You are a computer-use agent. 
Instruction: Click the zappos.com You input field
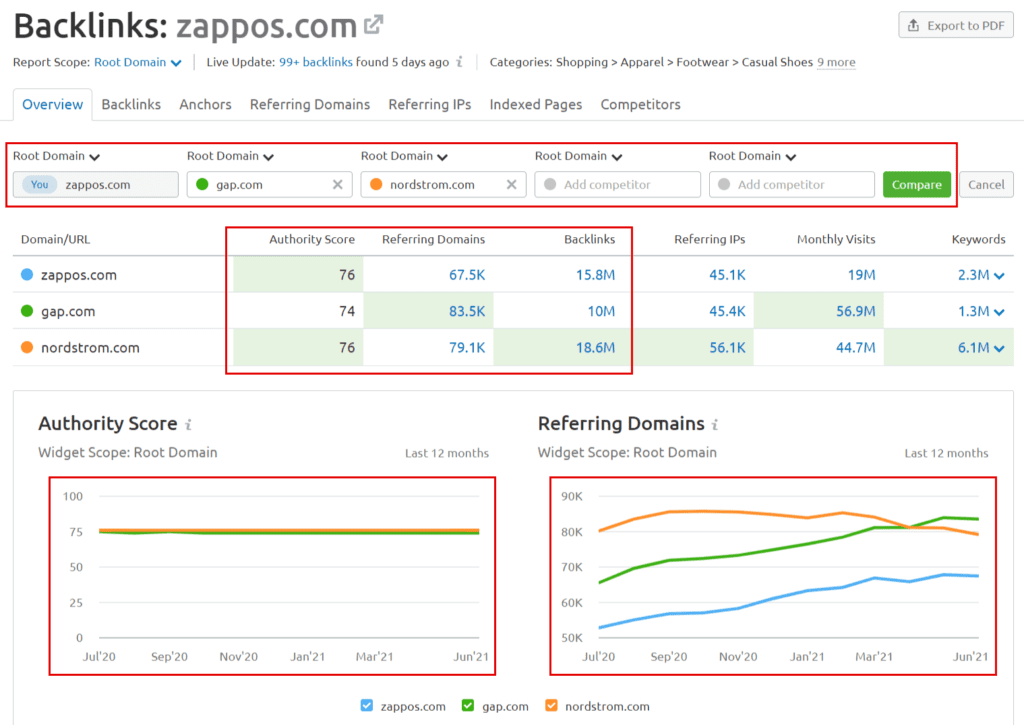point(95,185)
